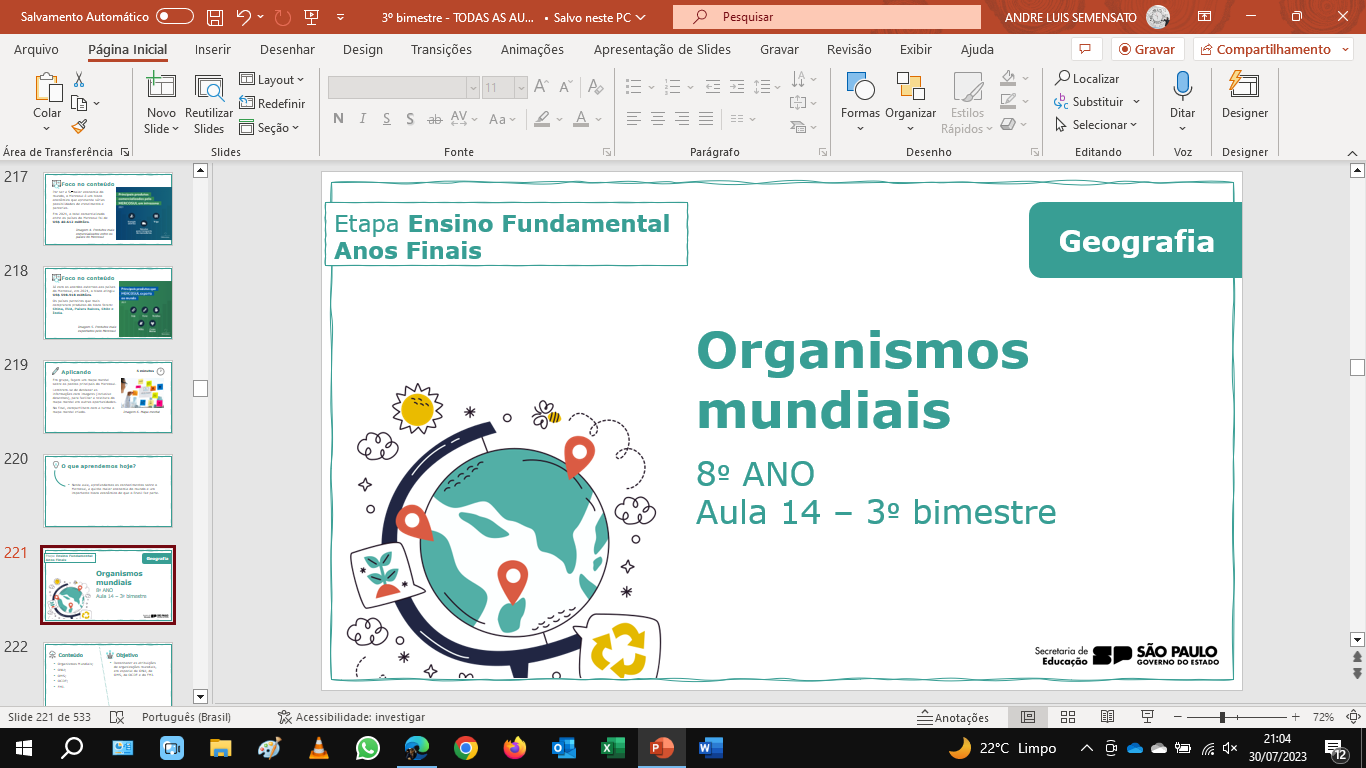Expand Substituir dropdown arrow
1366x768 pixels.
[x=1134, y=102]
